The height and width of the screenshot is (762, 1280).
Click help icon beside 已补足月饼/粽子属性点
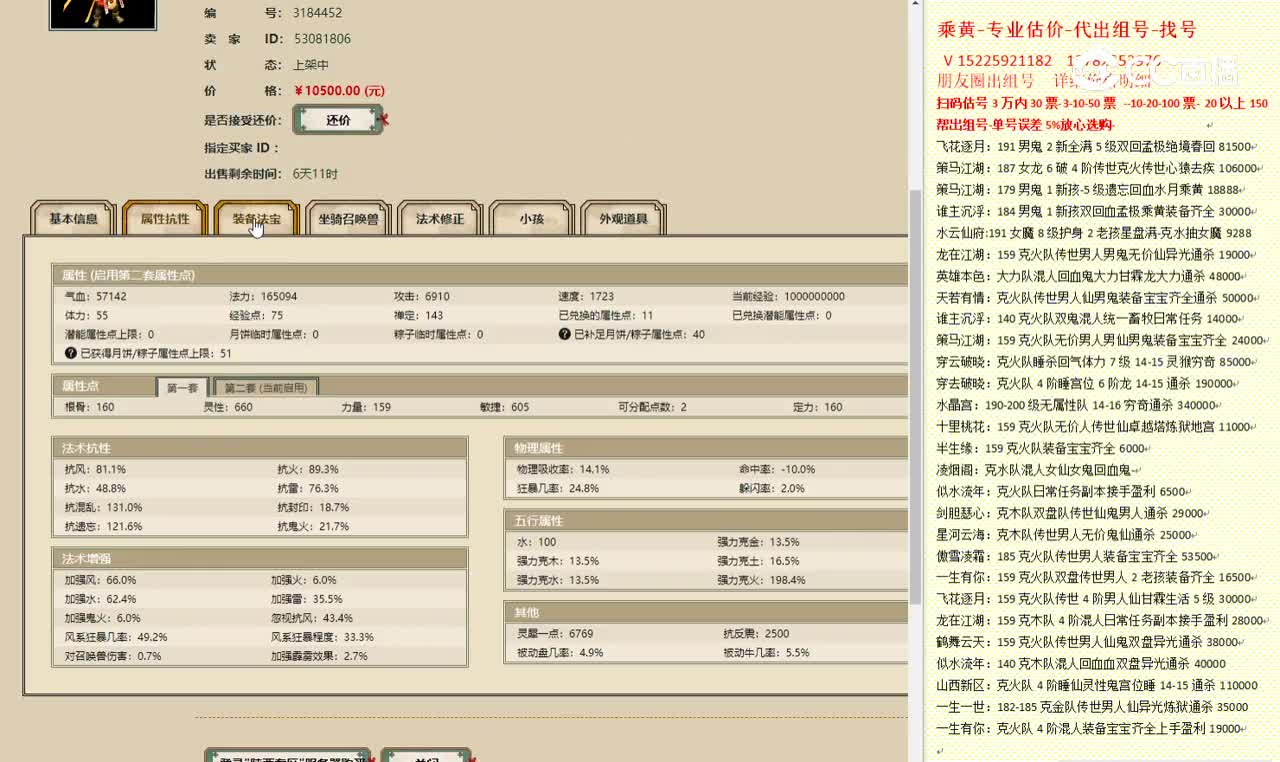[565, 334]
